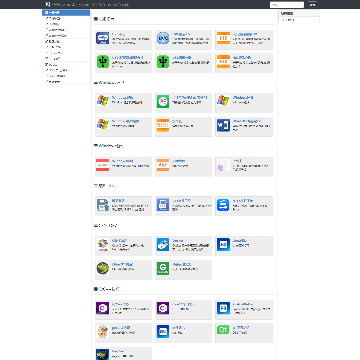This screenshot has width=360, height=360.
Task: Open the green PE icon card
Action: tap(163, 101)
